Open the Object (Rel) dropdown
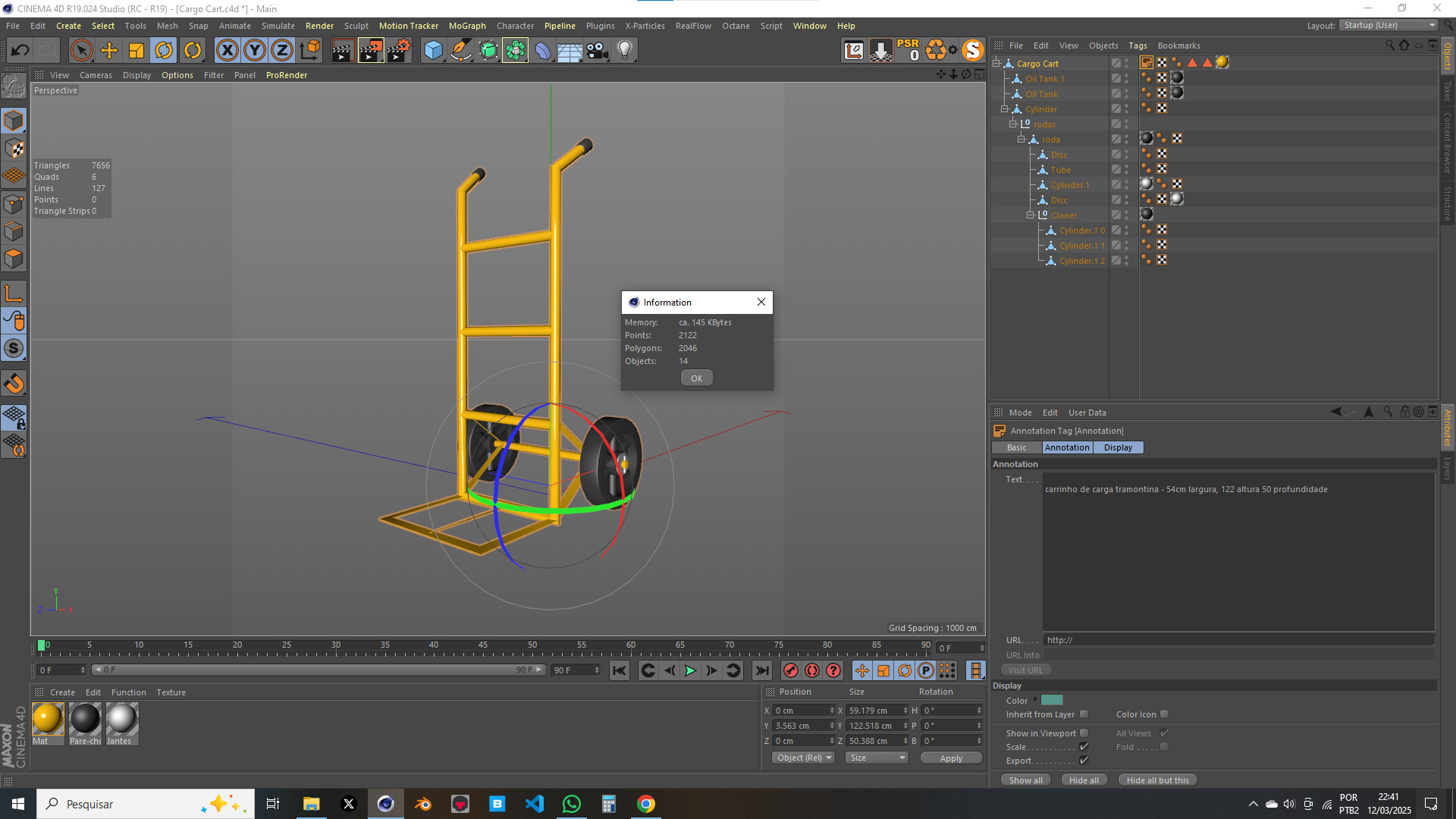The image size is (1456, 819). coord(803,758)
